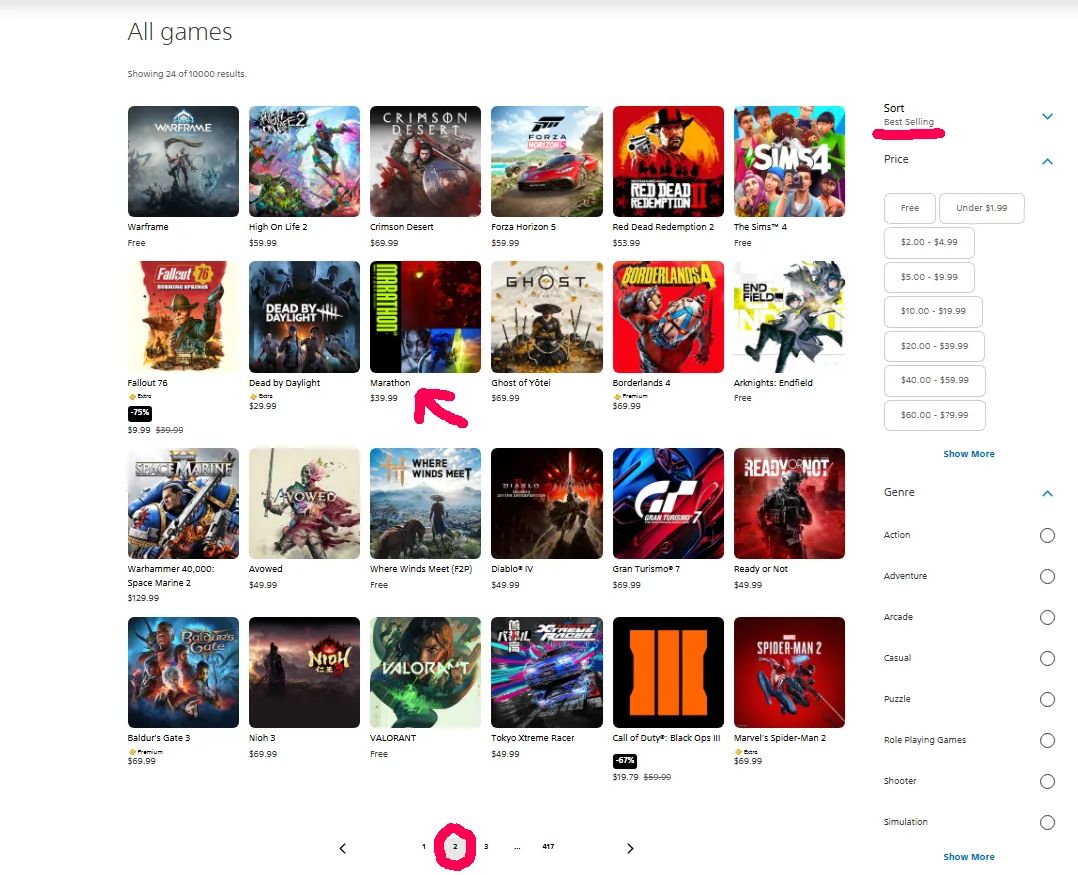
Task: Go to the previous page arrow
Action: (x=342, y=848)
